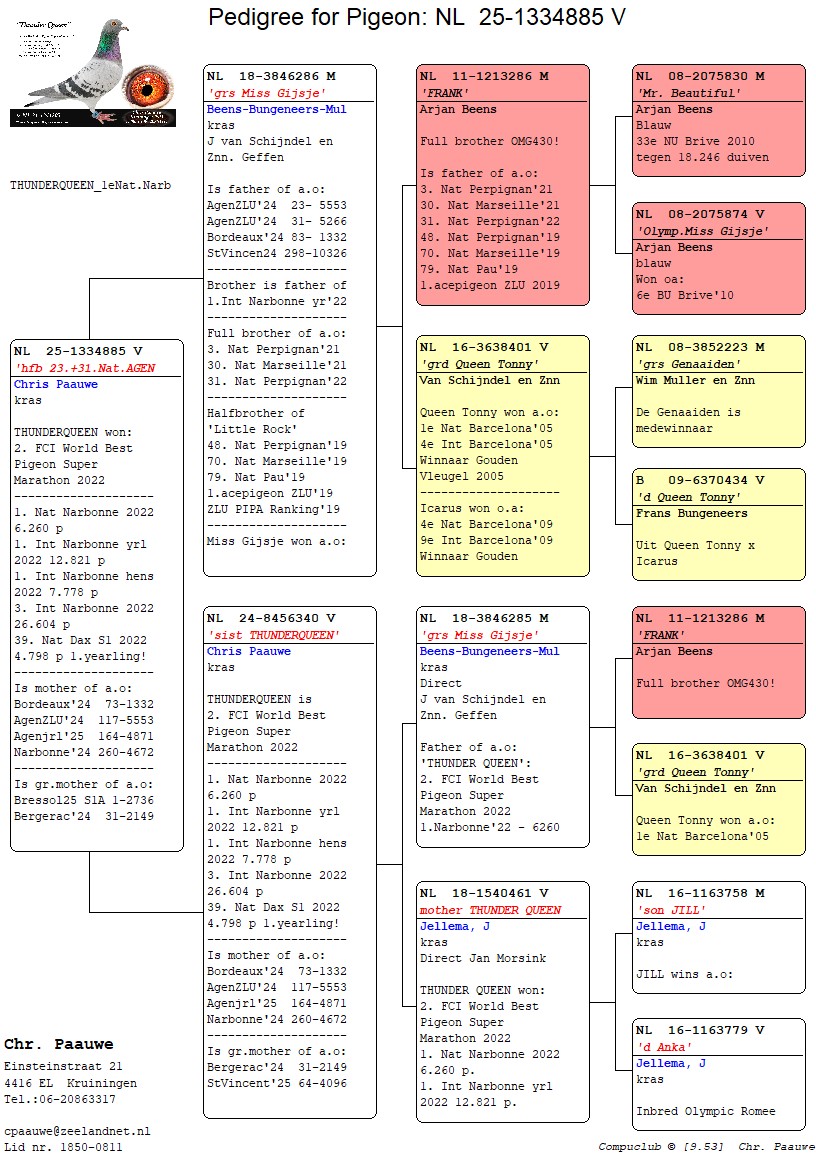Select the 'd Anka' pedigree entry
Image resolution: width=816 pixels, height=1172 pixels.
[718, 1074]
